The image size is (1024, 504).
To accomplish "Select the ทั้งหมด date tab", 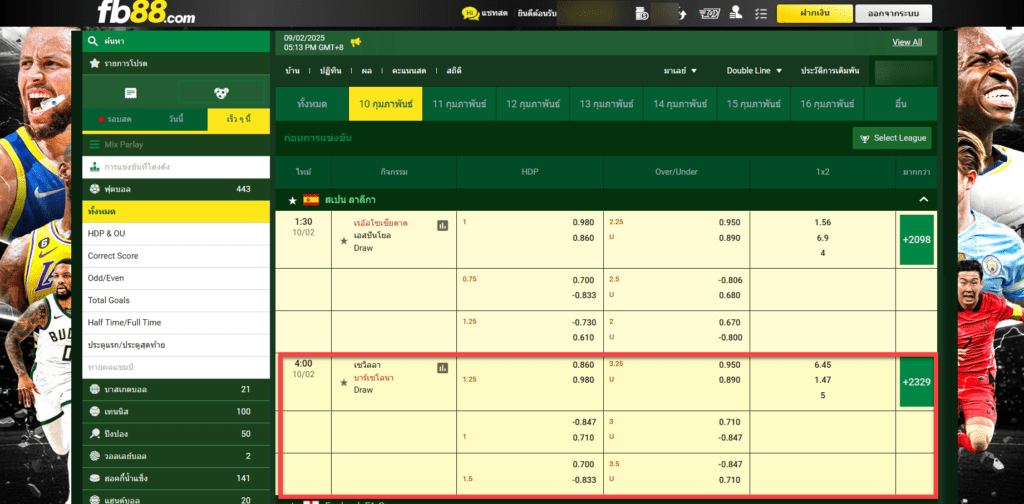I will 312,104.
